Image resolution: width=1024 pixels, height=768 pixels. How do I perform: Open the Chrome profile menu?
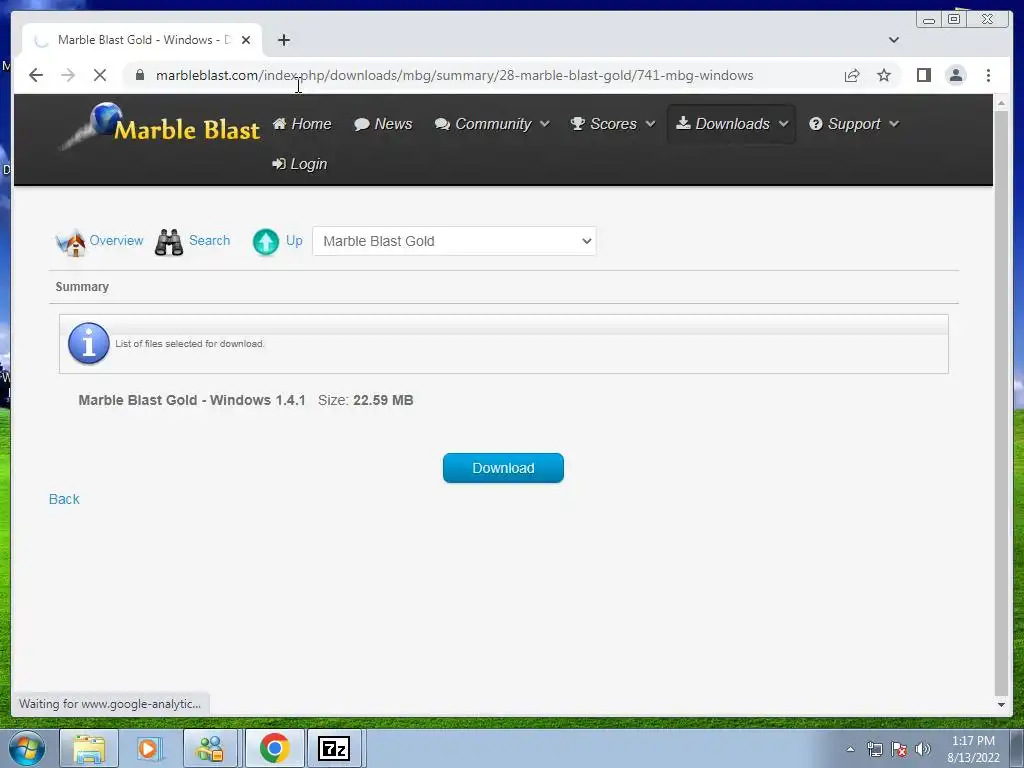(956, 75)
